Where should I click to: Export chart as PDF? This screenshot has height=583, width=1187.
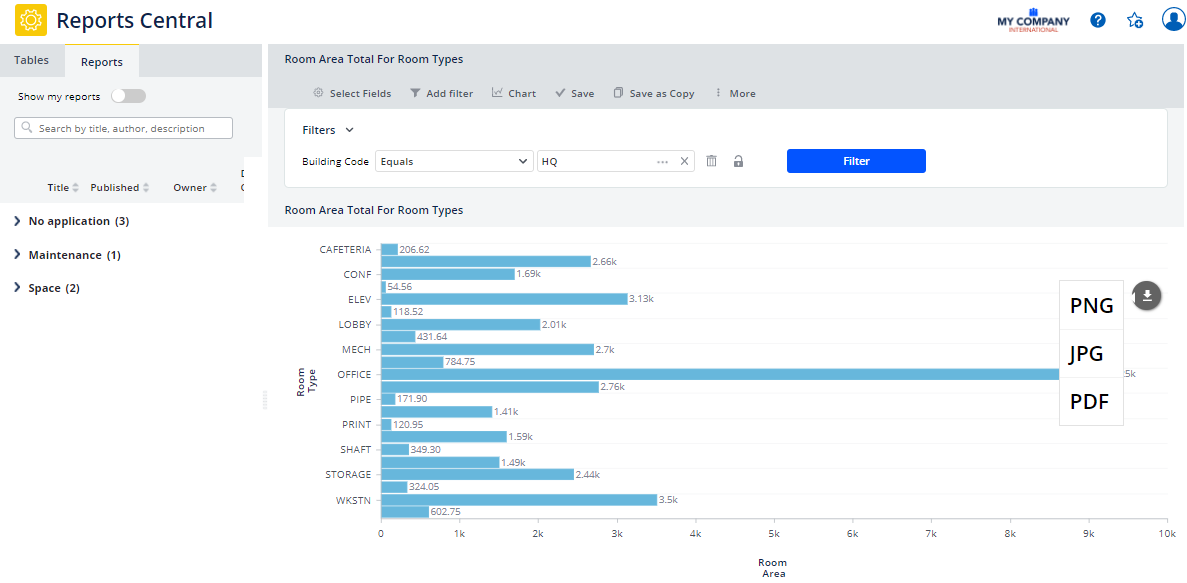click(1091, 402)
